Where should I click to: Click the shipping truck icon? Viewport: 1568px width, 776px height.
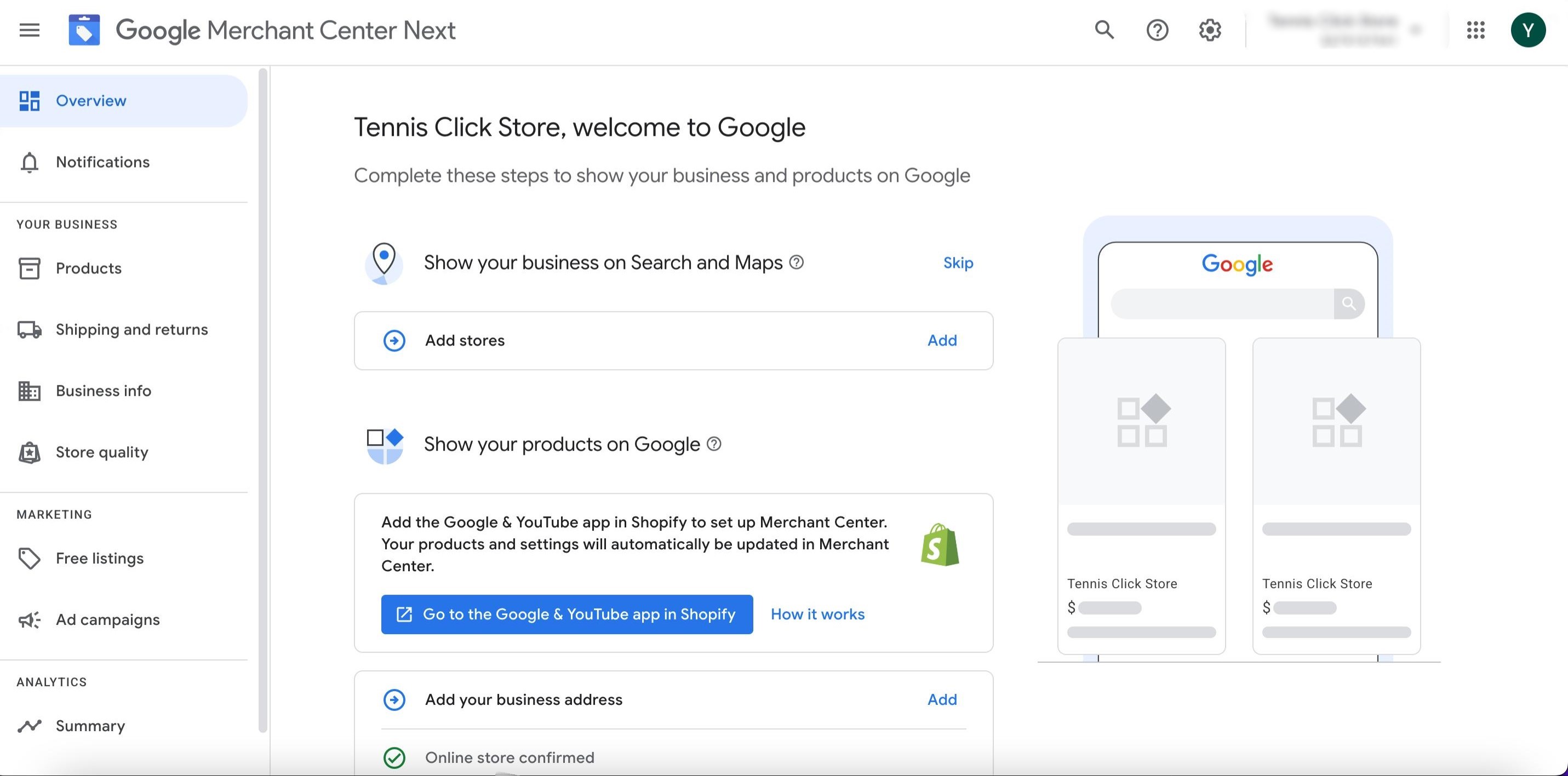(x=29, y=330)
